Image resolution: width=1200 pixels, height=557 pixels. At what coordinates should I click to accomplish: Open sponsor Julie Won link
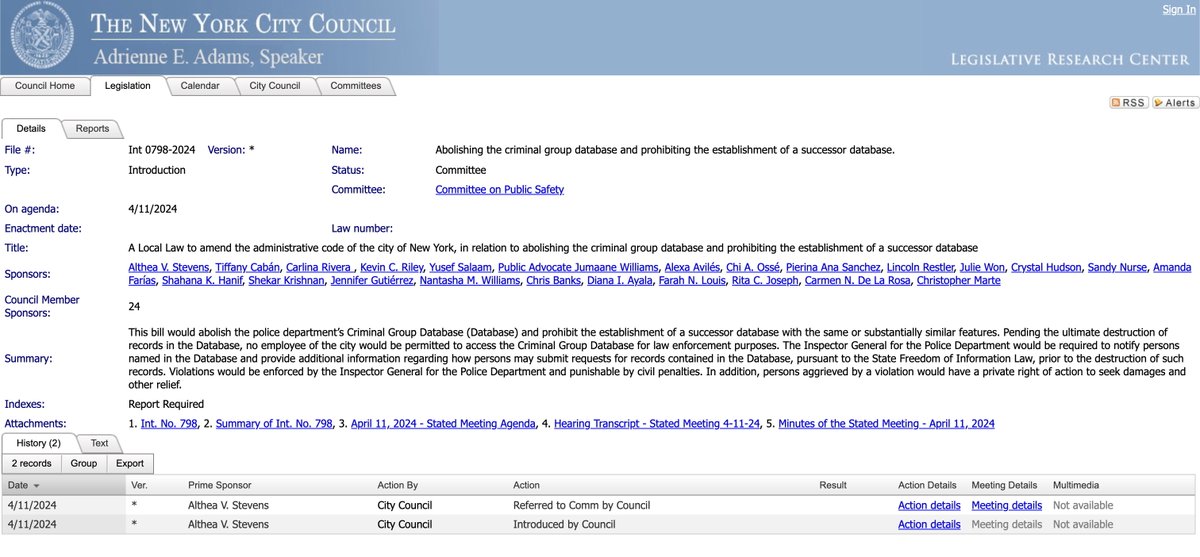click(x=982, y=268)
